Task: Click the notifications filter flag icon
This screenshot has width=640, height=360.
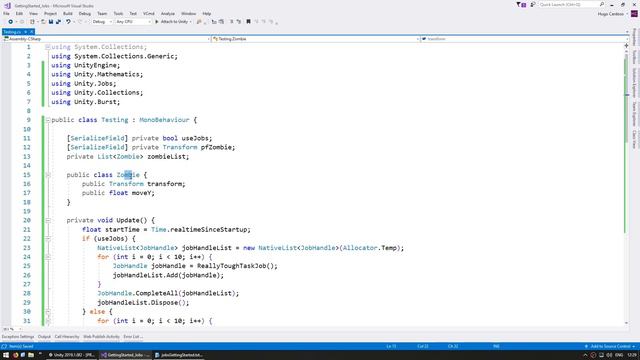Action: click(x=521, y=4)
